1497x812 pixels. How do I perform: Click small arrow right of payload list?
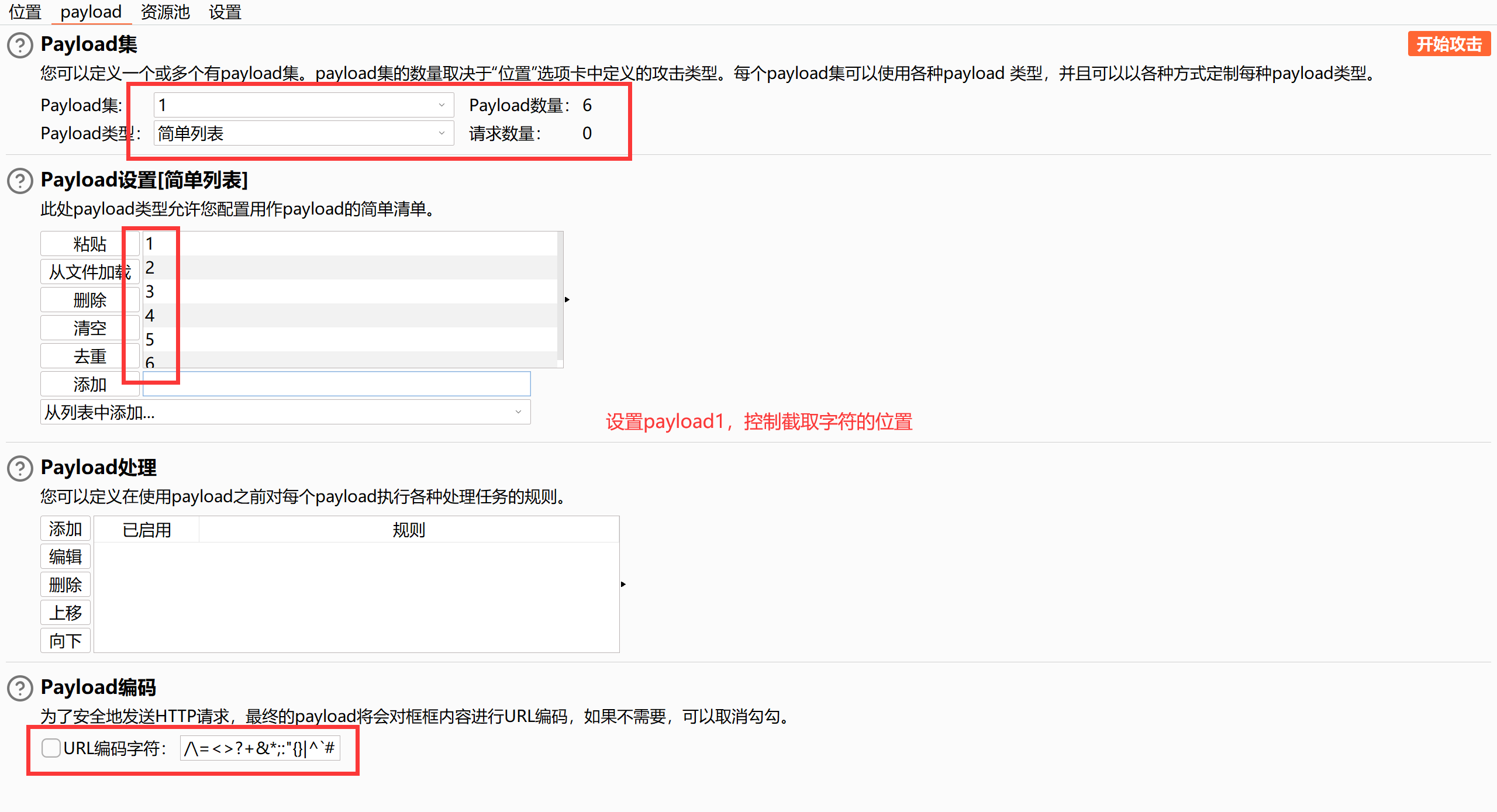click(x=567, y=300)
